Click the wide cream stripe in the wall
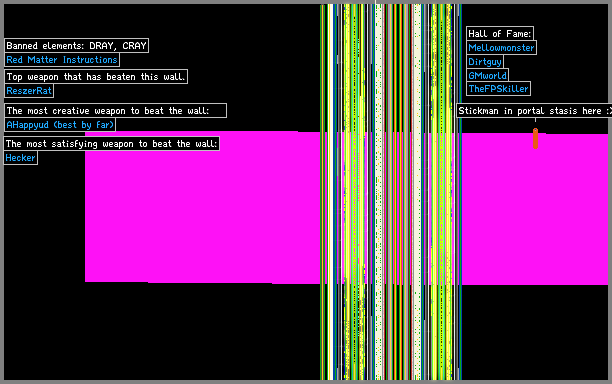This screenshot has width=612, height=384. 418,192
